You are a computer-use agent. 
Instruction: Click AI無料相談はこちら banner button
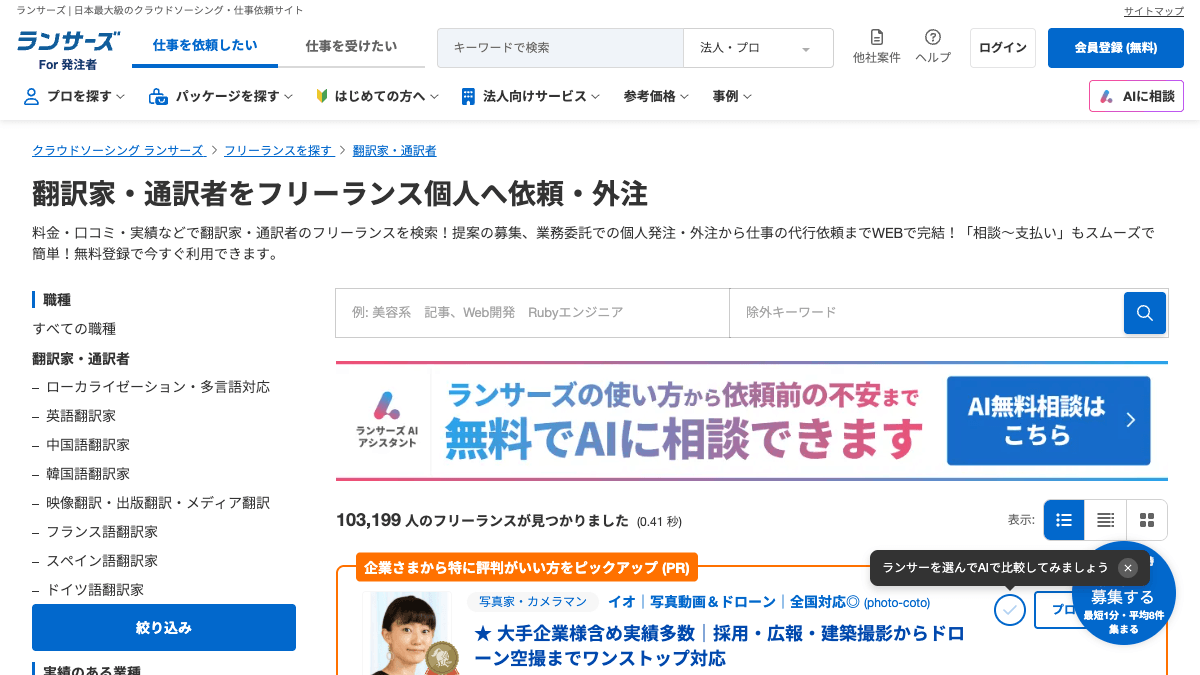click(1048, 421)
